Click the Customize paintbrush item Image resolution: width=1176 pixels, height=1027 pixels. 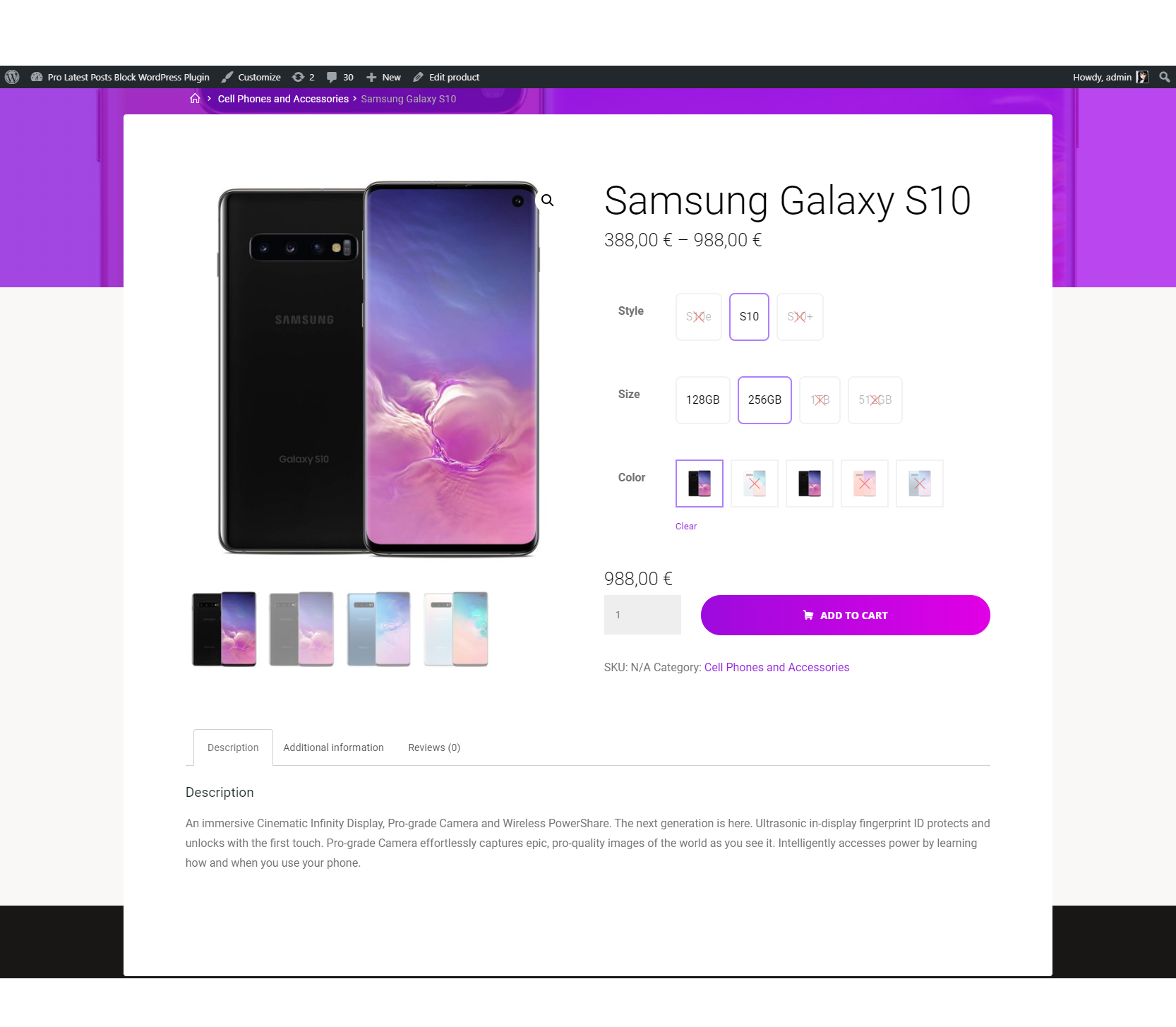click(251, 77)
